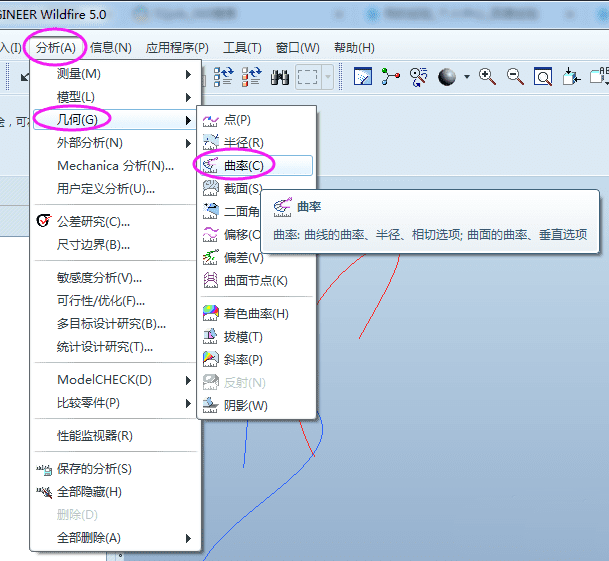Click the repaint window icon

pyautogui.click(x=363, y=77)
